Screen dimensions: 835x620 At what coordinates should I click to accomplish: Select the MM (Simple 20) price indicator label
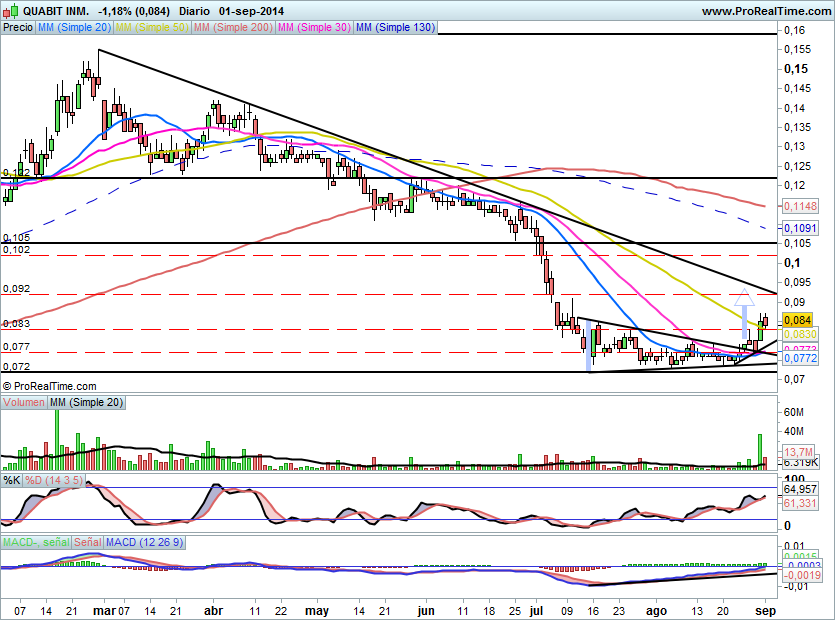(x=75, y=28)
